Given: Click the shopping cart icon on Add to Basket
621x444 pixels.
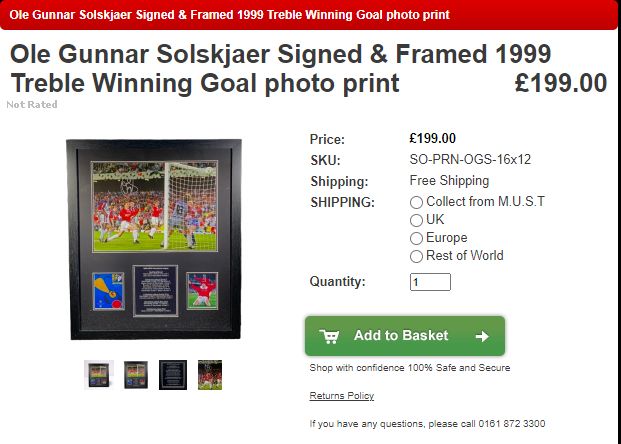Looking at the screenshot, I should [x=330, y=336].
